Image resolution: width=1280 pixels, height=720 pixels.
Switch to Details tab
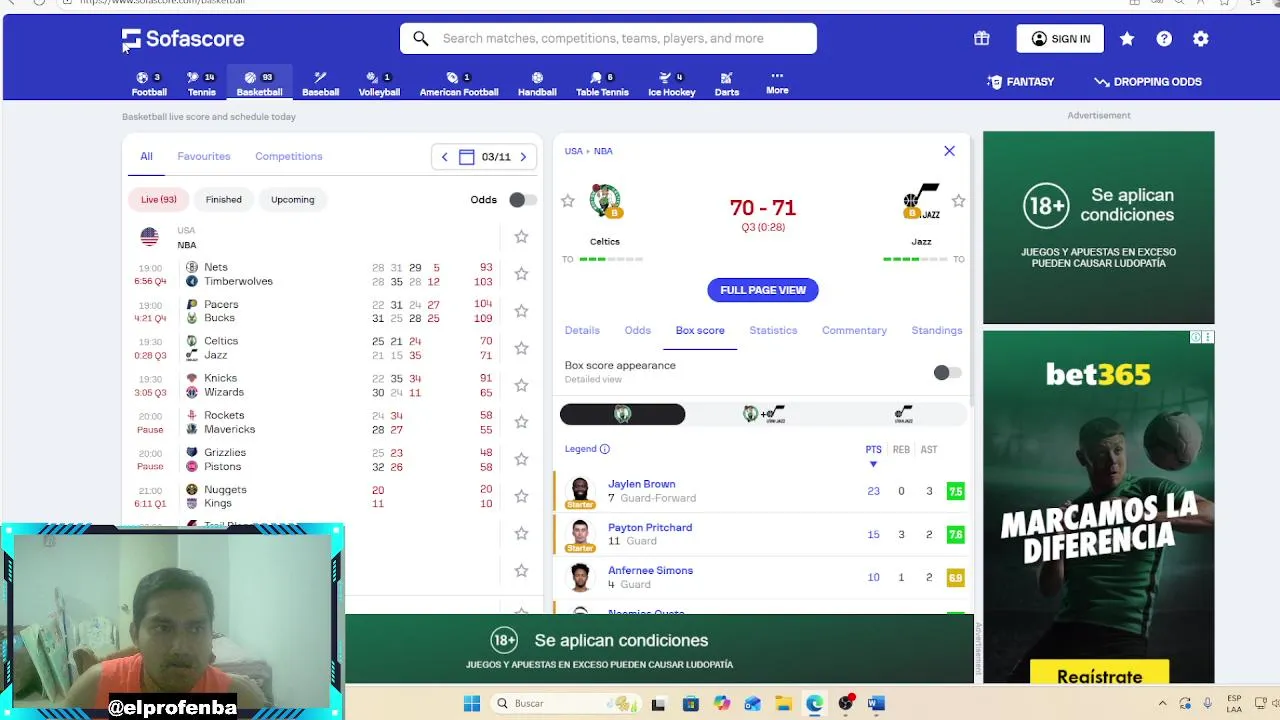tap(582, 330)
